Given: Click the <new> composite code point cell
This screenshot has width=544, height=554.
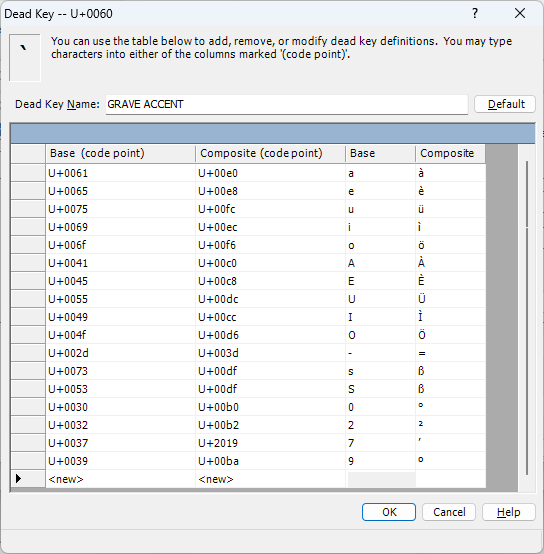Looking at the screenshot, I should pyautogui.click(x=270, y=479).
